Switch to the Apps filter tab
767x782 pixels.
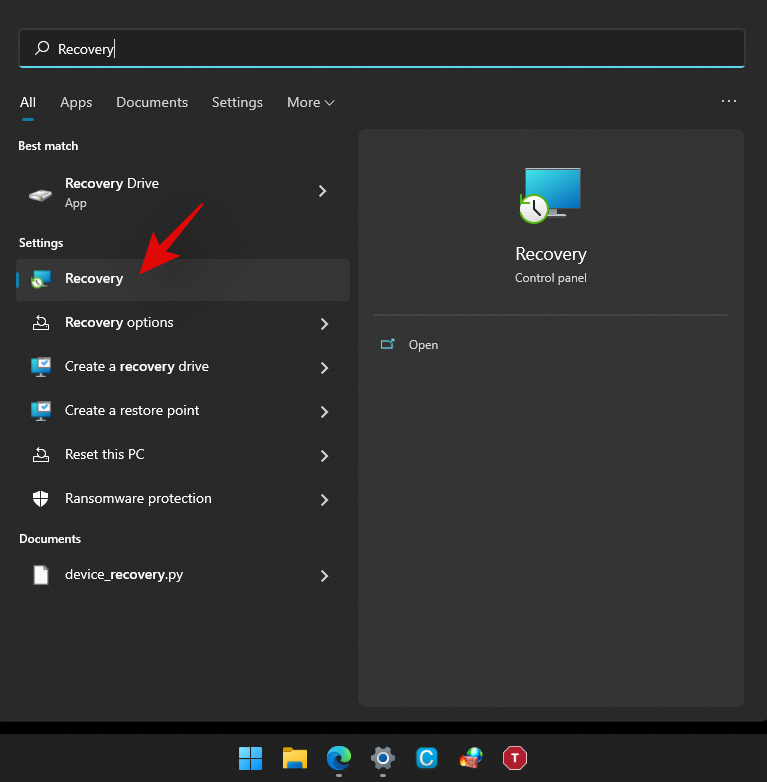76,103
